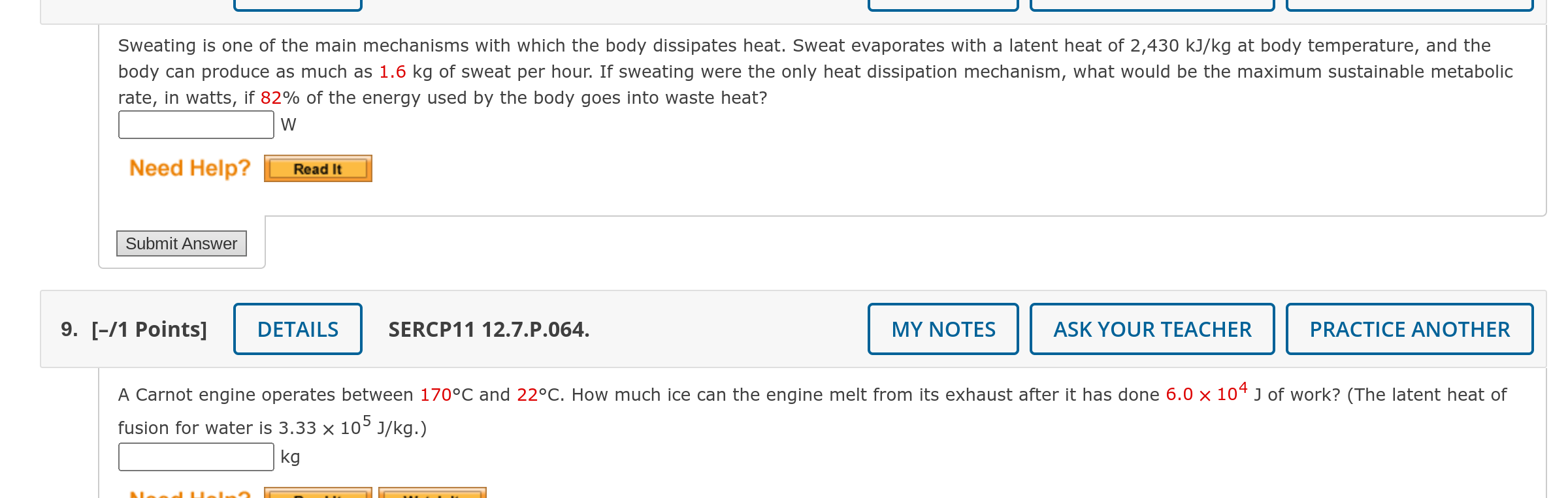This screenshot has width=1568, height=498.
Task: Click the Read It help button for problem 8
Action: pyautogui.click(x=318, y=168)
